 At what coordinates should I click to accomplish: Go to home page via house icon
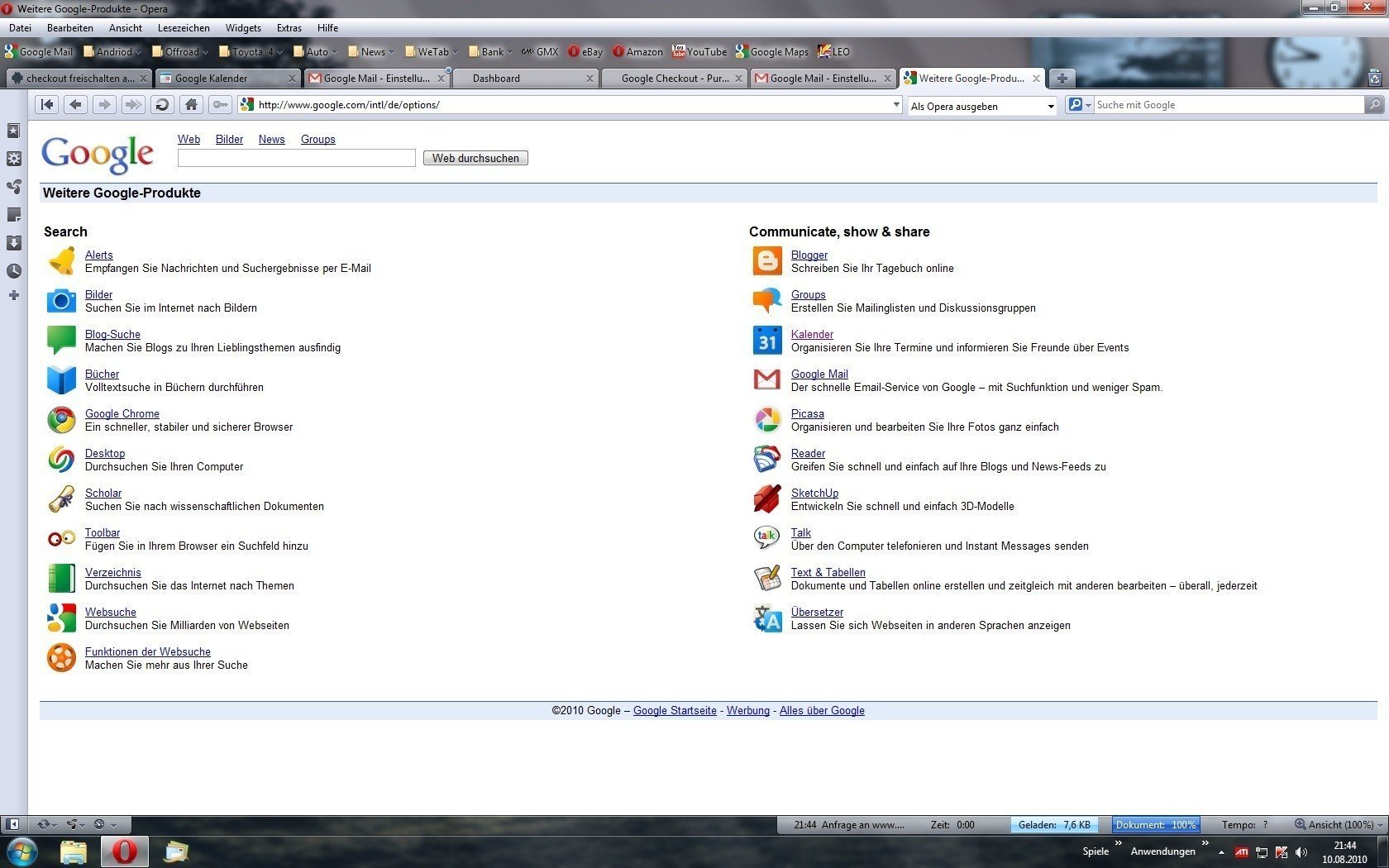pyautogui.click(x=191, y=105)
